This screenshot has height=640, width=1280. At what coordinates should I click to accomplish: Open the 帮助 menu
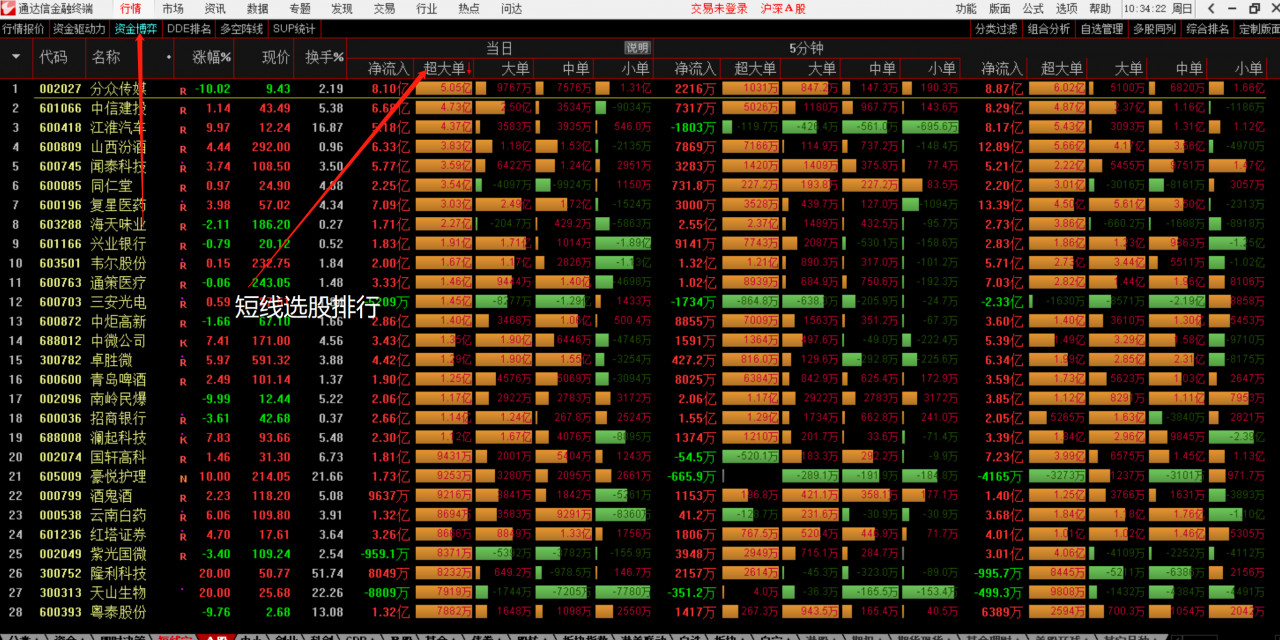coord(1100,8)
